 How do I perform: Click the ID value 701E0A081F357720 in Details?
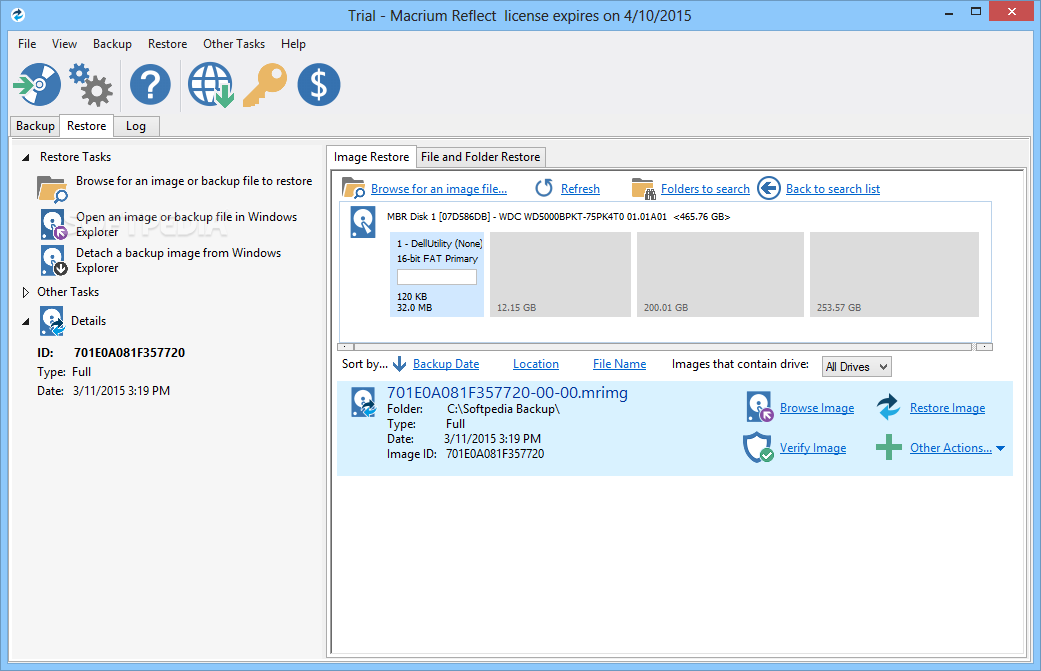pyautogui.click(x=129, y=352)
